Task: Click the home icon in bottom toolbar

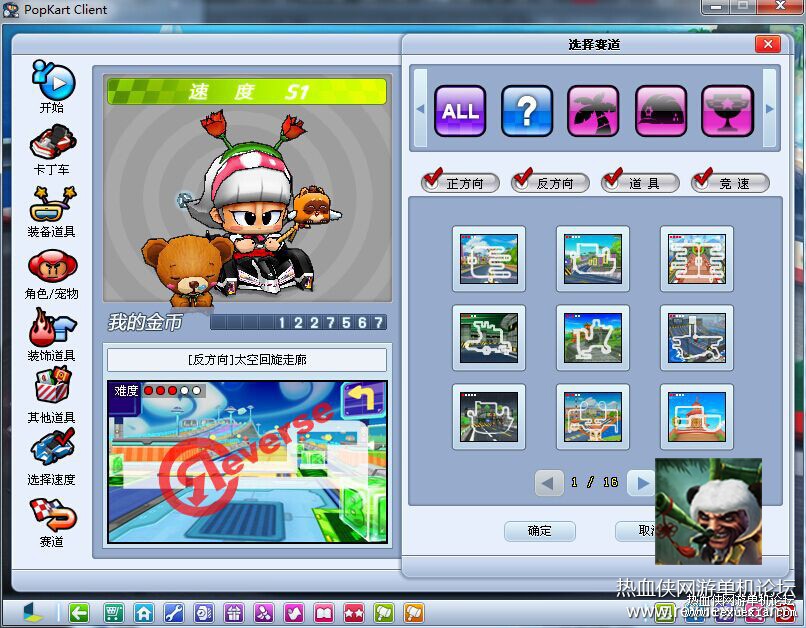Action: (x=144, y=613)
